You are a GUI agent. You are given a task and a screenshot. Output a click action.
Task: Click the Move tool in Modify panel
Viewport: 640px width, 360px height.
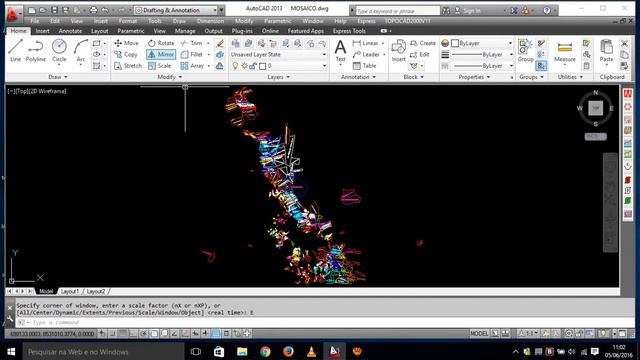point(127,43)
